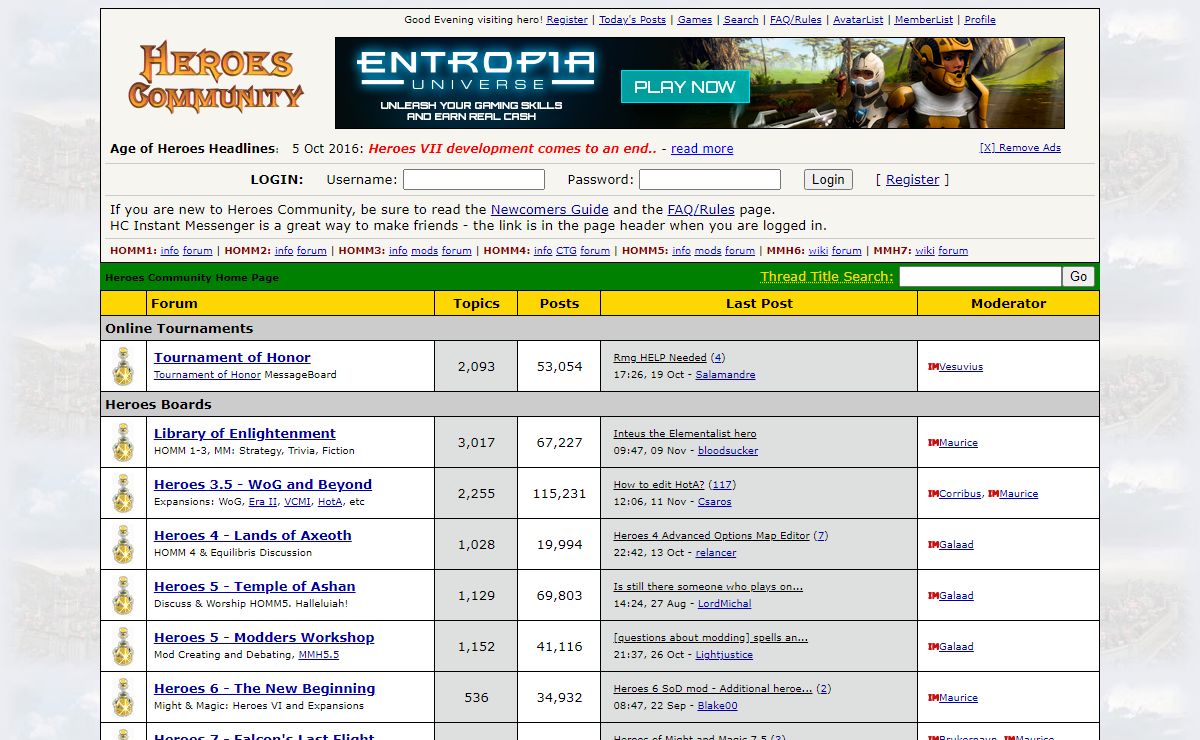This screenshot has height=740, width=1200.
Task: Click the Heroes Community logo
Action: [x=216, y=76]
